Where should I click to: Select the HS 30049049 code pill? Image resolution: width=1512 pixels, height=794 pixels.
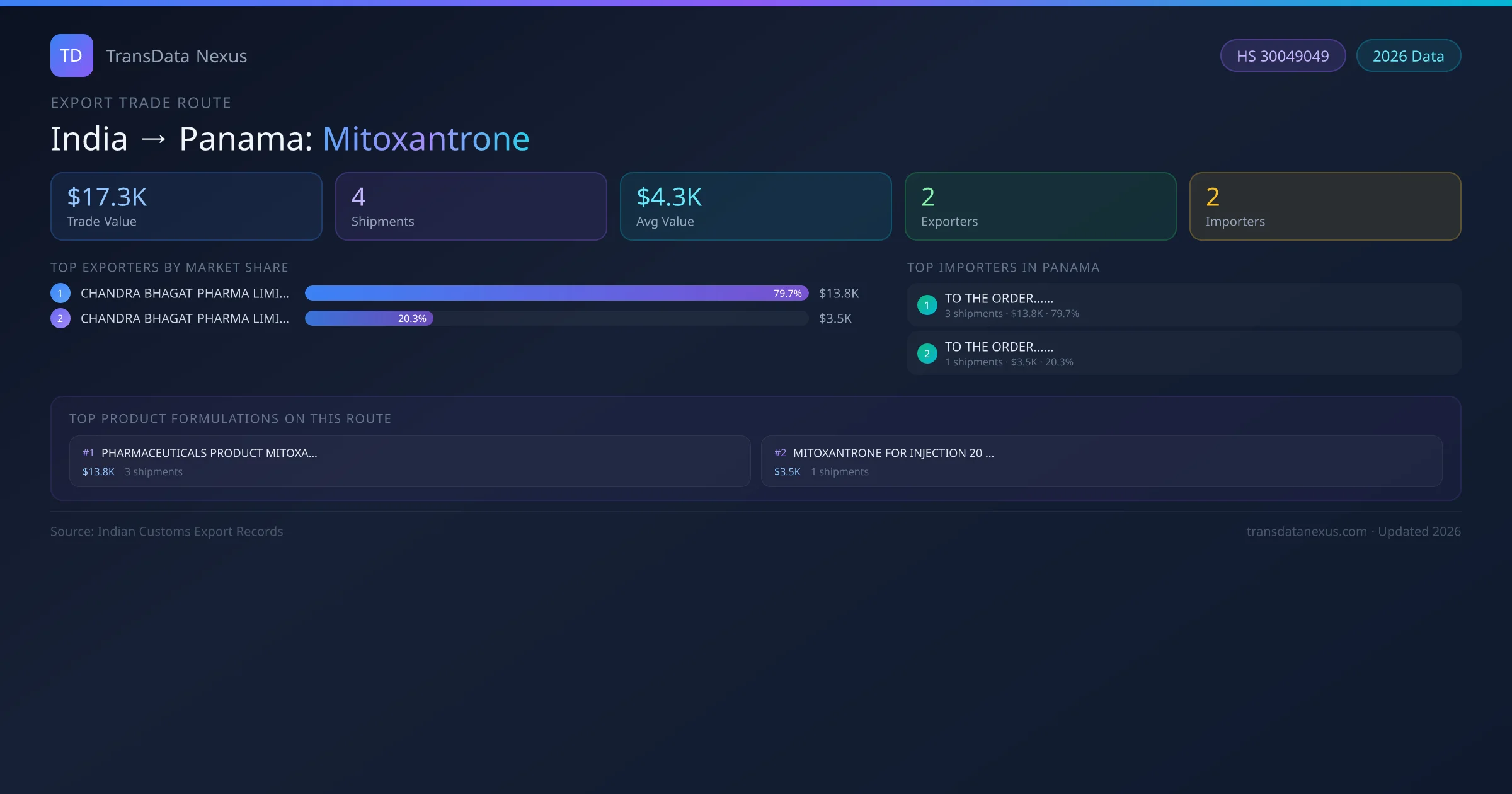(x=1283, y=56)
